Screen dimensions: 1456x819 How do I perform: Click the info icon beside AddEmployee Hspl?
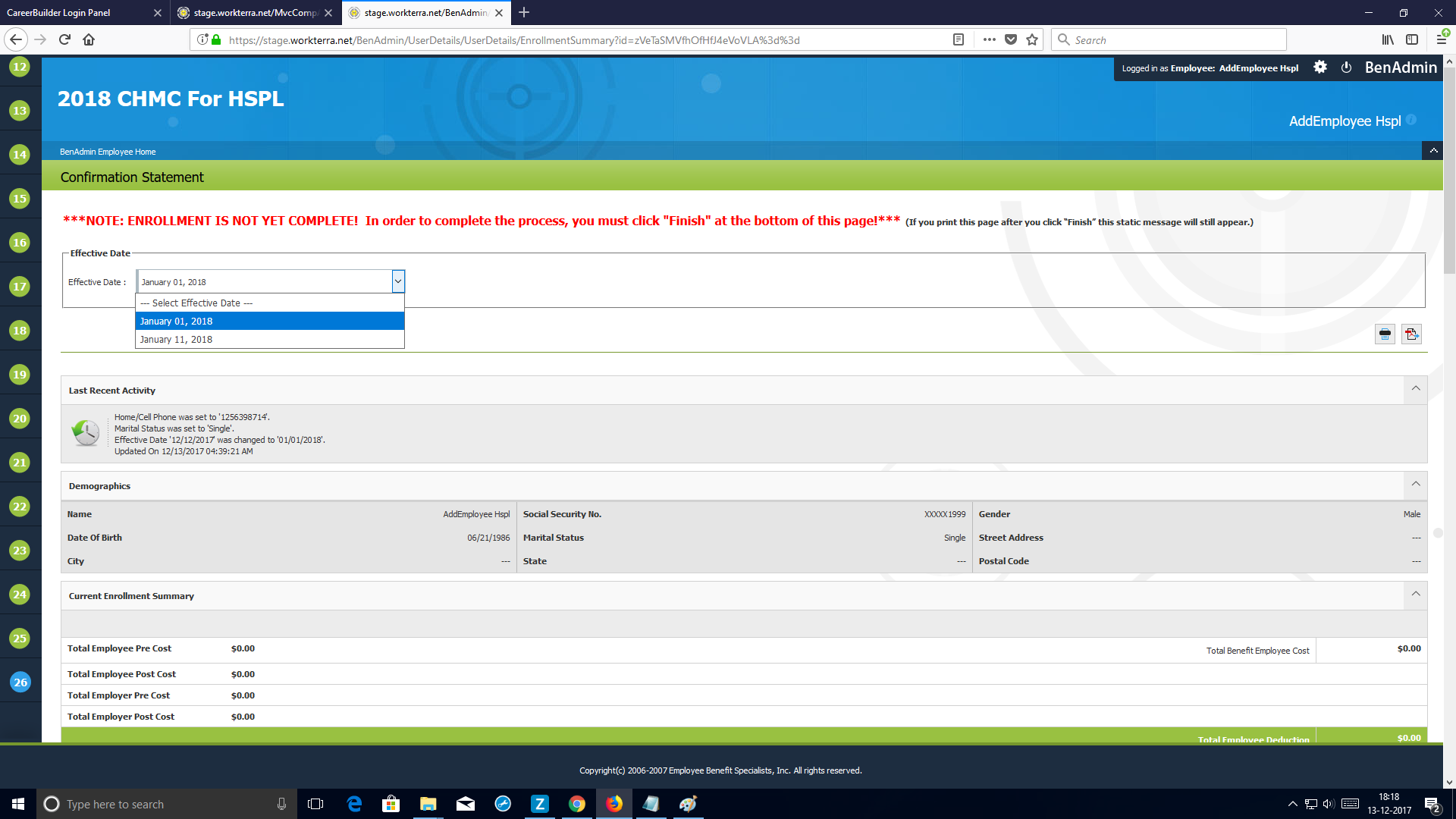tap(1411, 120)
